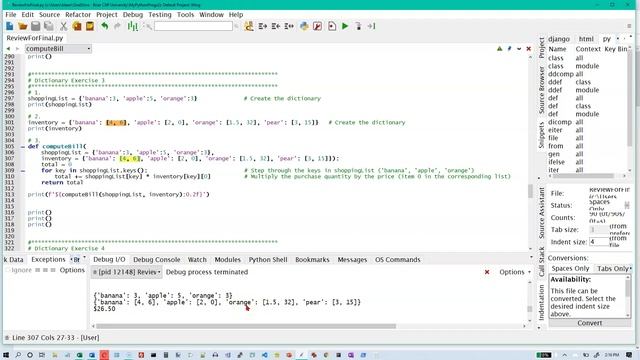This screenshot has width=640, height=360.
Task: Open the Call Stack vertical tab
Action: (x=542, y=261)
